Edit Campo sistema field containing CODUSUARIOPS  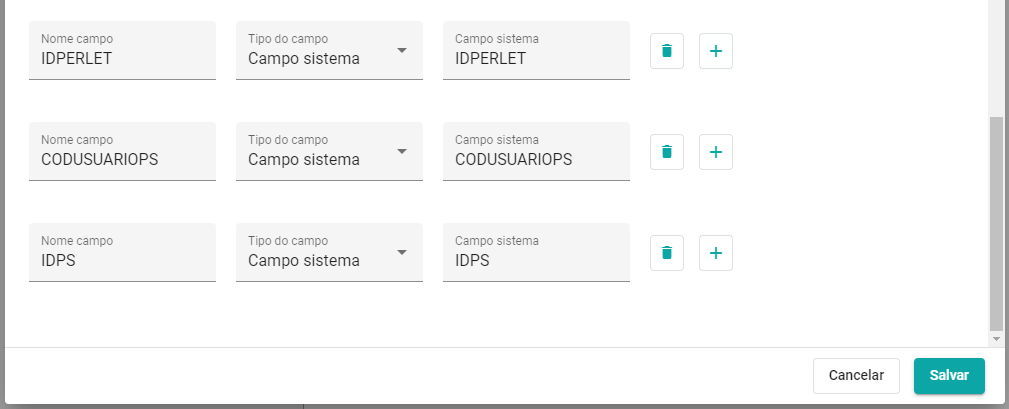536,151
